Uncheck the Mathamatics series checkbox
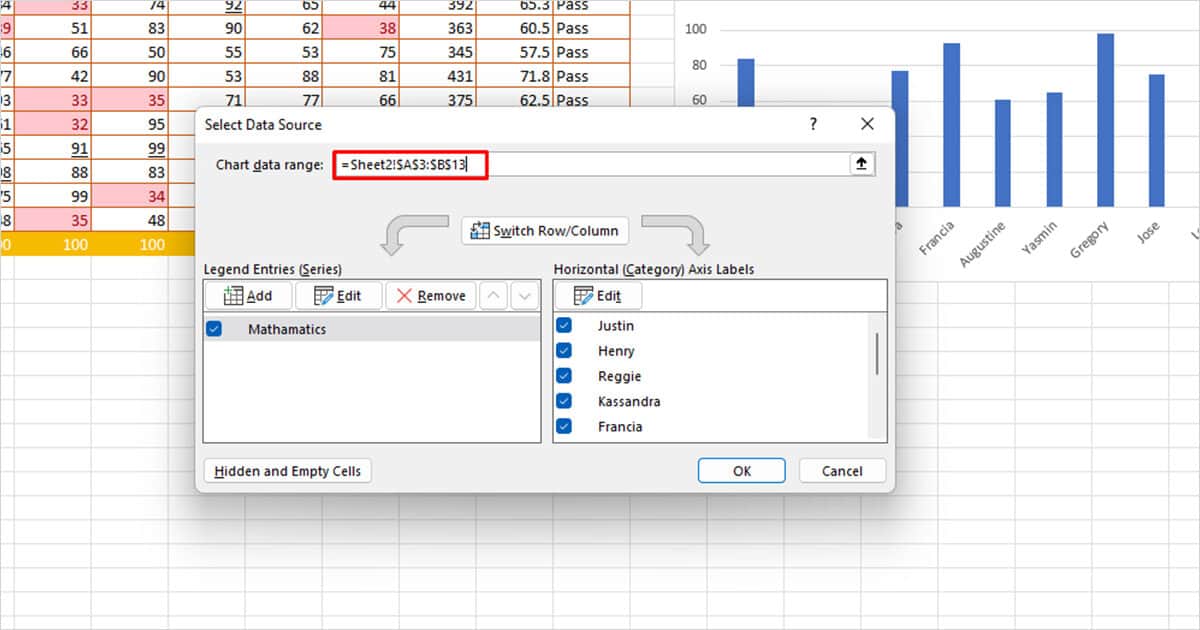 pyautogui.click(x=214, y=329)
